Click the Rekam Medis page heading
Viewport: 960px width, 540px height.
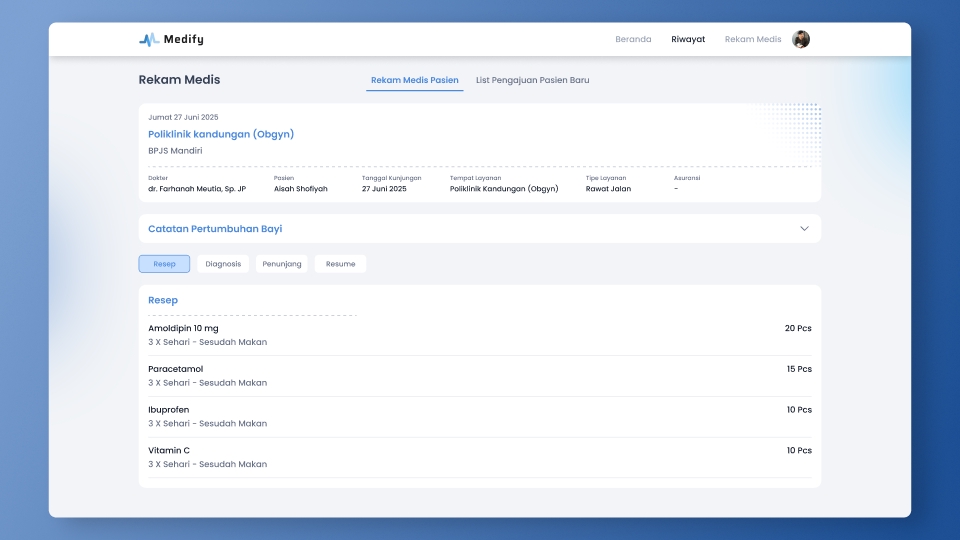(x=179, y=80)
